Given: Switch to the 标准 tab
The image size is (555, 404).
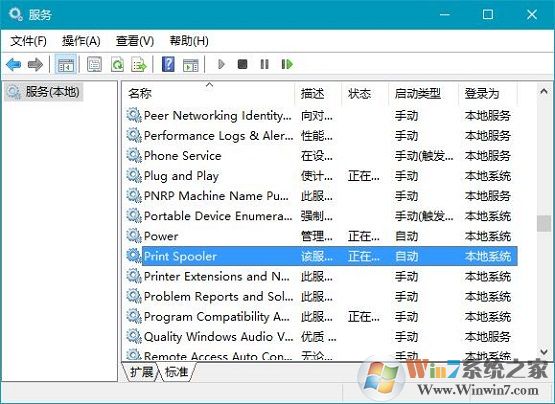Looking at the screenshot, I should pos(177,372).
